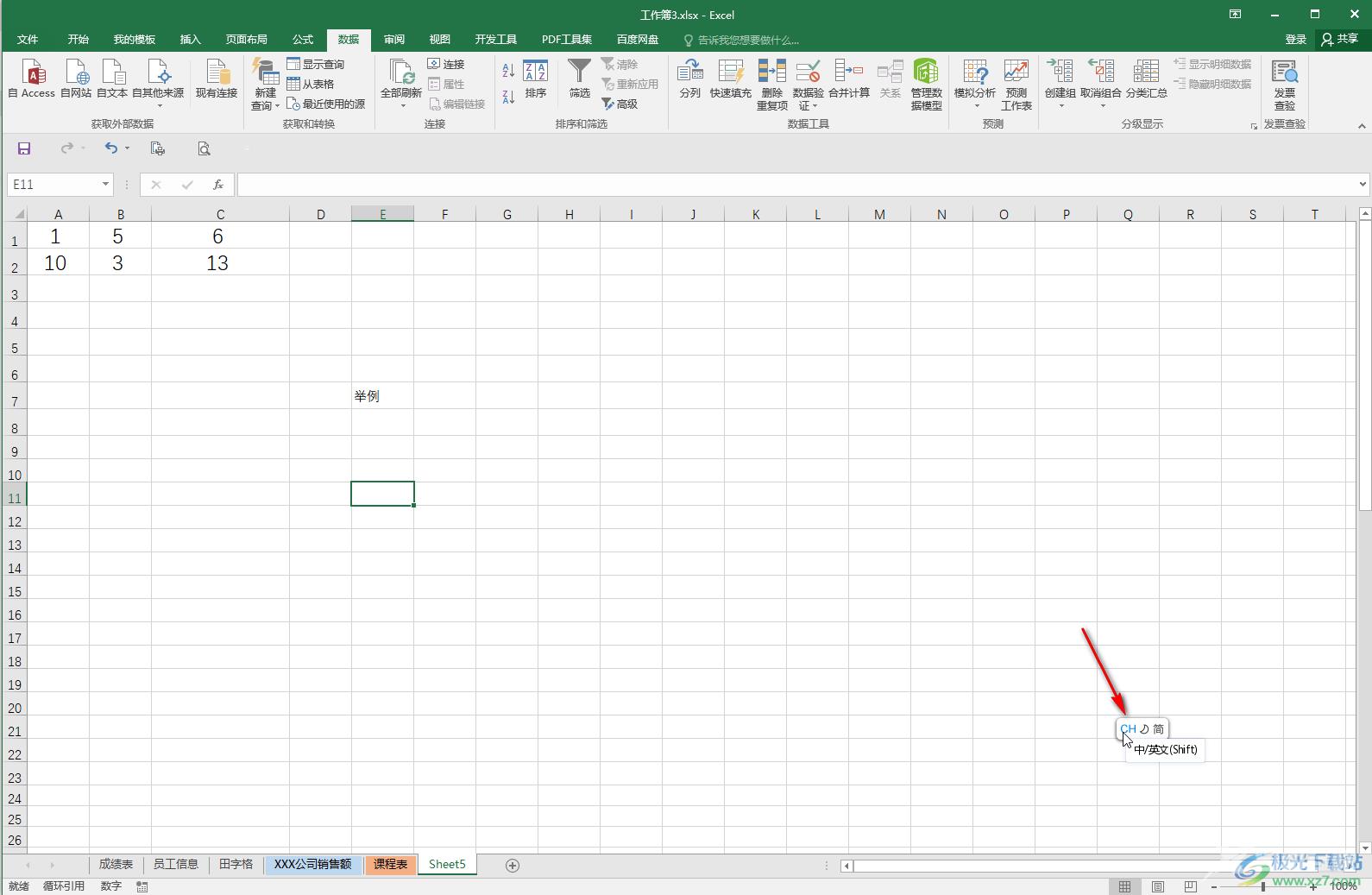Switch to Page Layout view in status bar
The width and height of the screenshot is (1372, 895).
tap(1158, 886)
